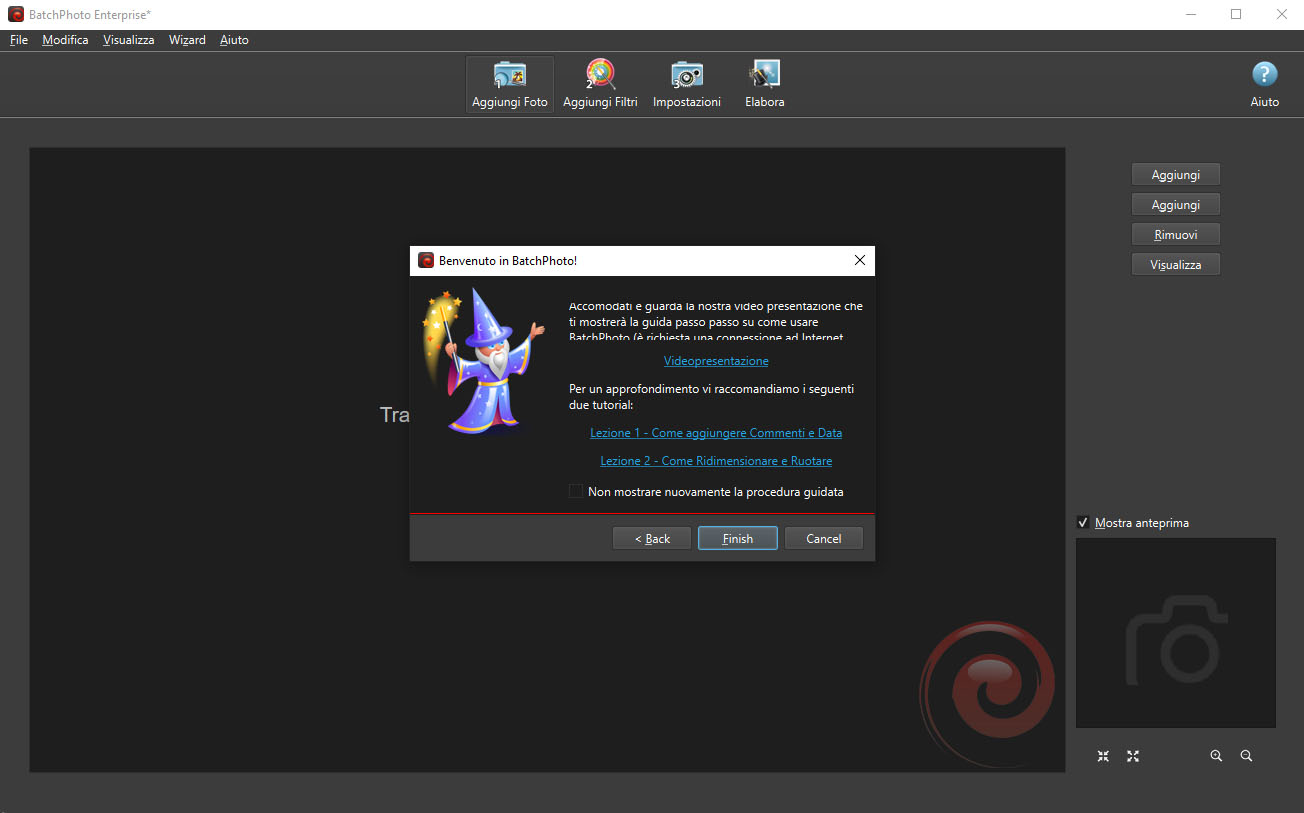Close the Benvenuto in BatchPhoto dialog
This screenshot has height=813, width=1304.
coord(859,260)
